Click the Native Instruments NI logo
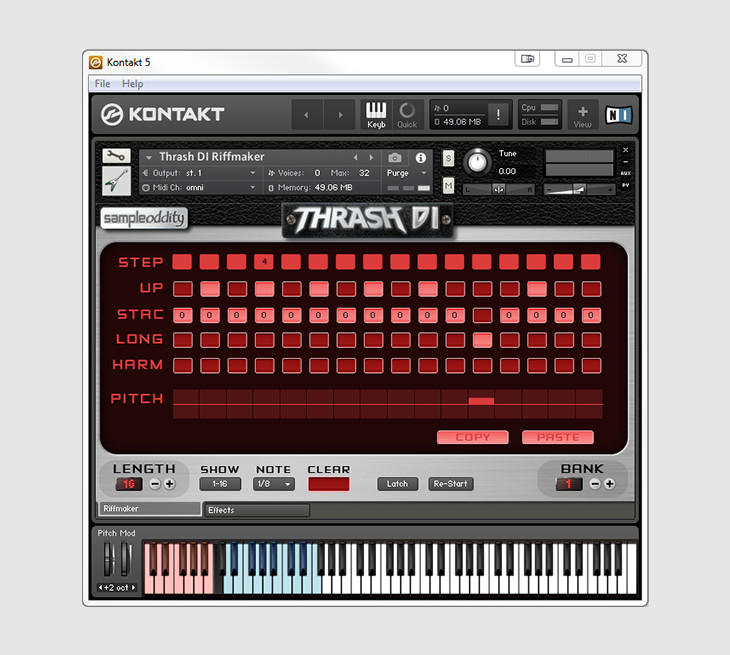The image size is (730, 655). point(618,115)
